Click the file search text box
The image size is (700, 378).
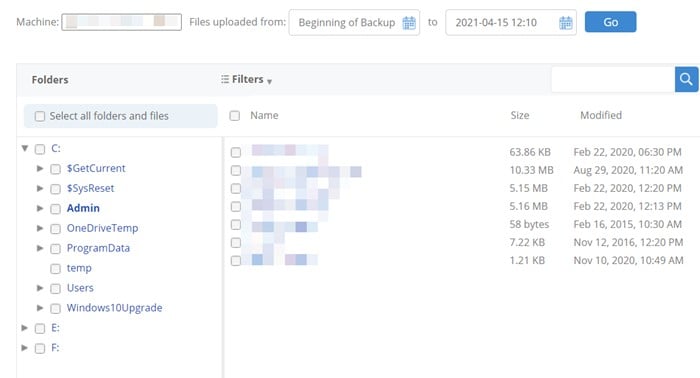(x=613, y=79)
